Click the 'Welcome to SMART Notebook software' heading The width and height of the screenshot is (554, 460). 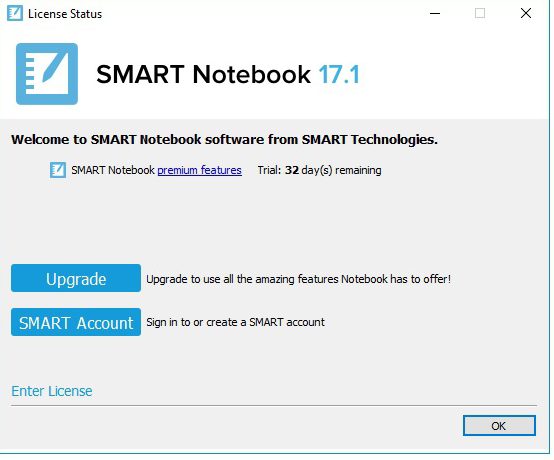tap(224, 140)
